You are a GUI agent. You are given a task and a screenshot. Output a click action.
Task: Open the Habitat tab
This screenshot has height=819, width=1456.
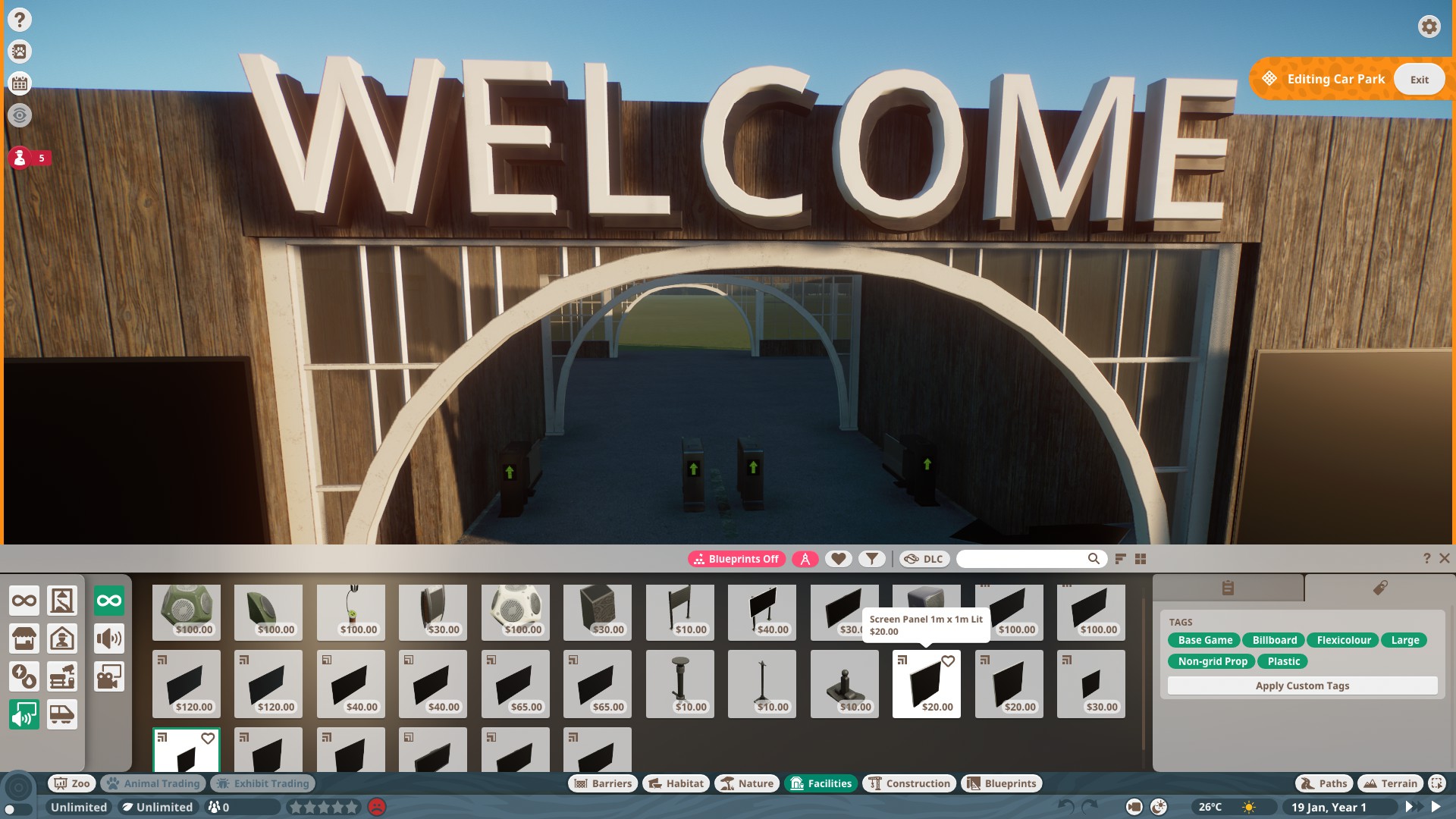[x=676, y=783]
